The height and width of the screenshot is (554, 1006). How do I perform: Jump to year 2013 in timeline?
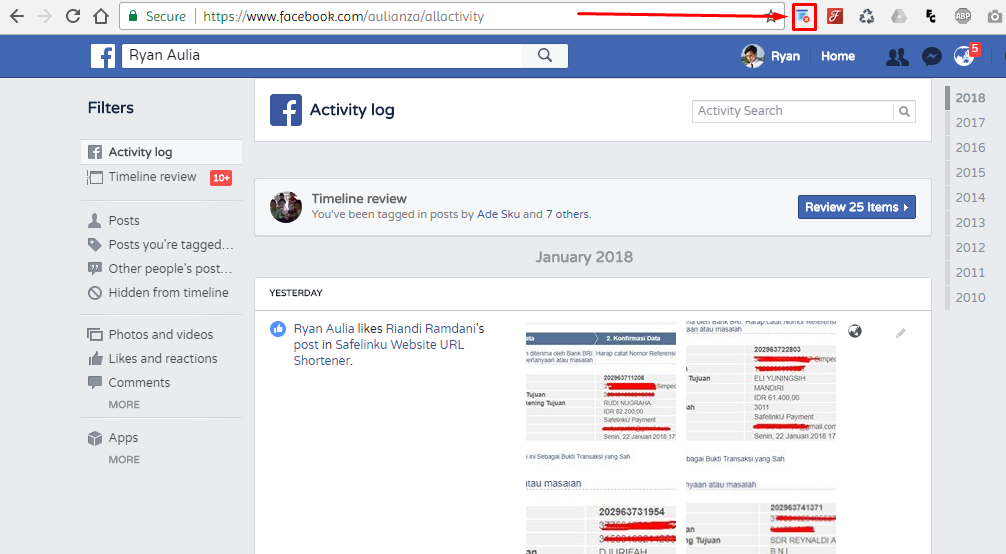[969, 223]
